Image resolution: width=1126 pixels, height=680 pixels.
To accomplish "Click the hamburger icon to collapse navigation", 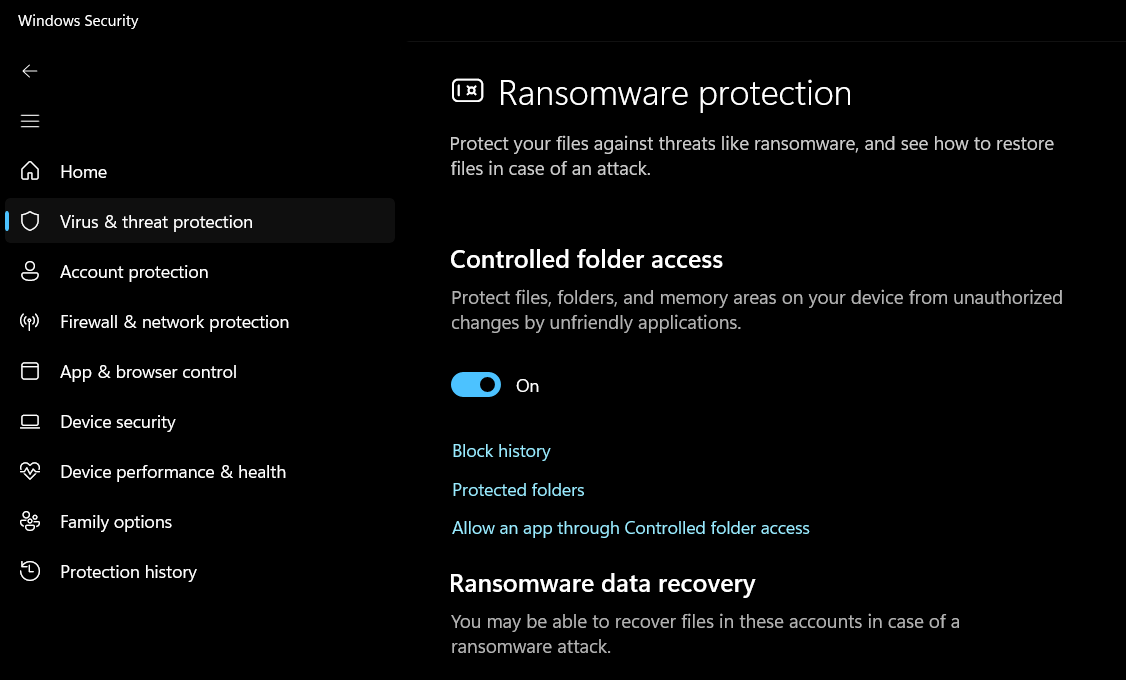I will click(30, 120).
